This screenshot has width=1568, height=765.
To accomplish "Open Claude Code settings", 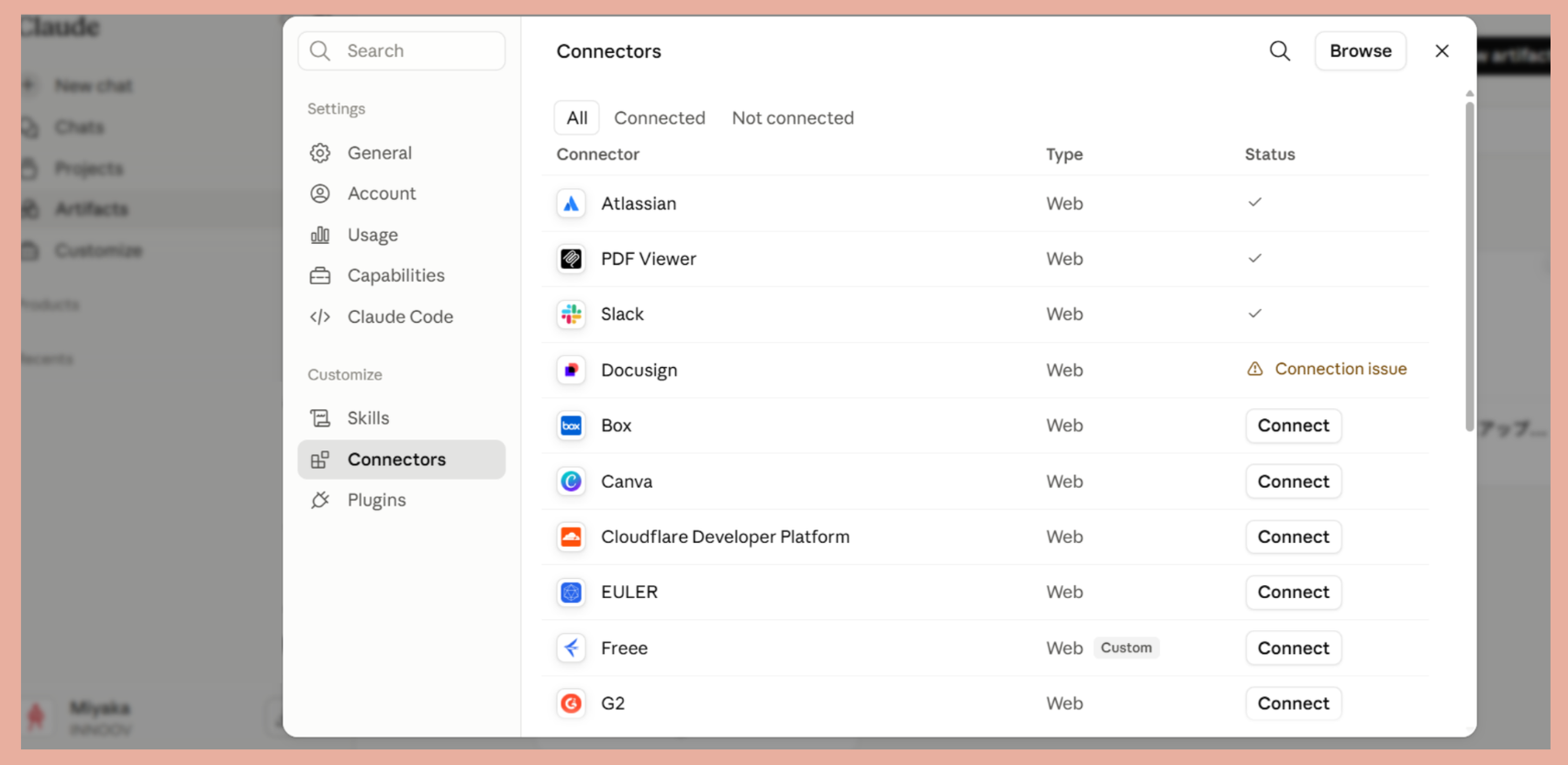I will [402, 316].
